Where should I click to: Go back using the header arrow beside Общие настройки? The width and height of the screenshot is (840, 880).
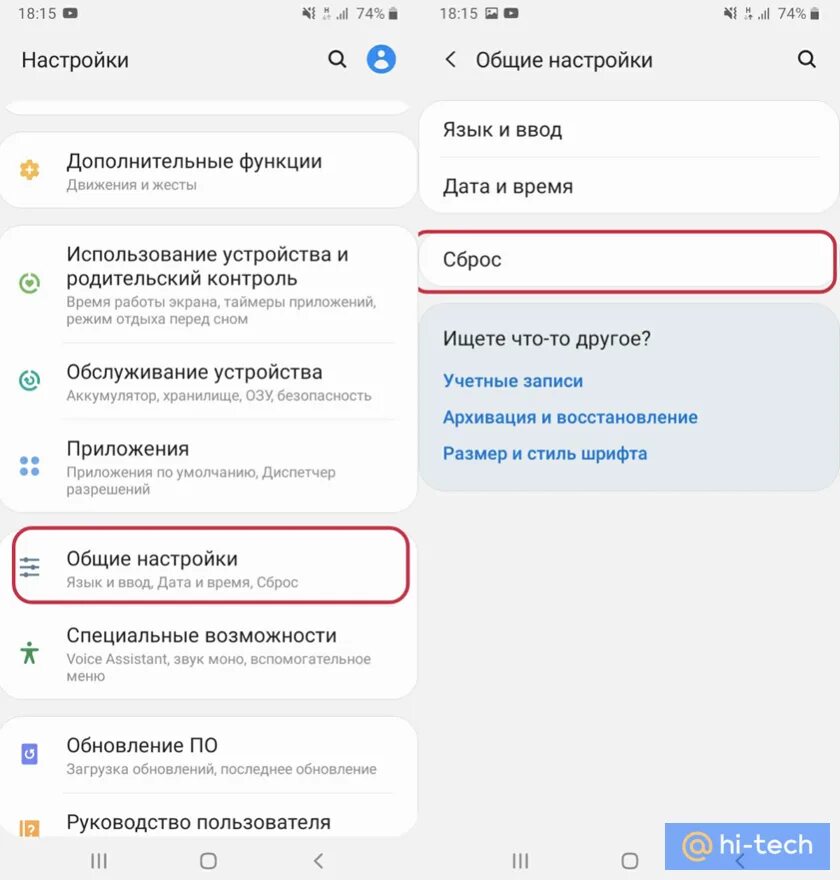(x=451, y=59)
